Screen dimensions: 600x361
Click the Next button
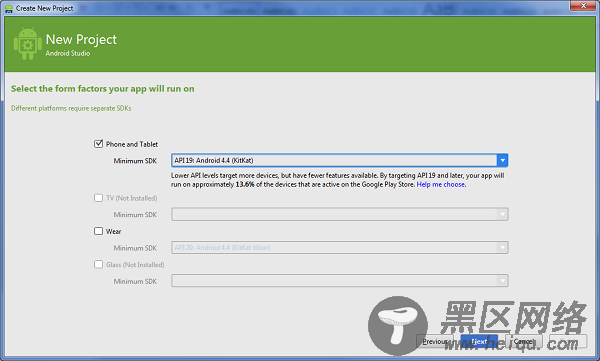[x=479, y=341]
